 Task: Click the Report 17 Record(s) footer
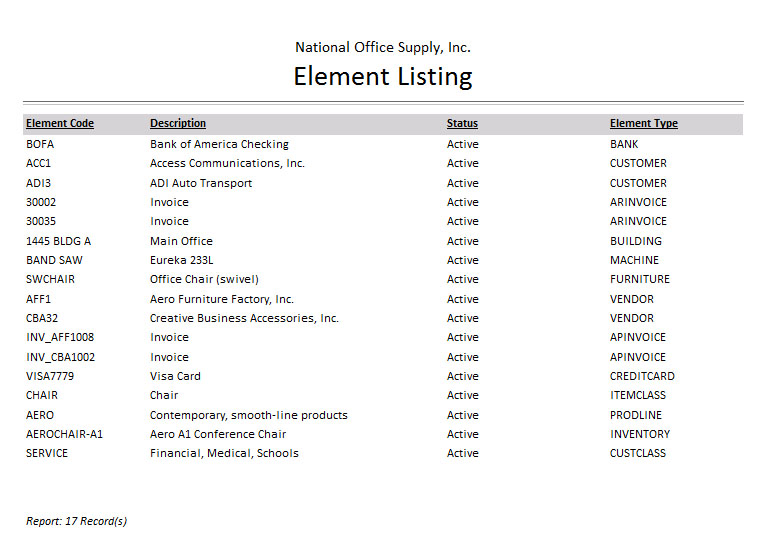[76, 521]
